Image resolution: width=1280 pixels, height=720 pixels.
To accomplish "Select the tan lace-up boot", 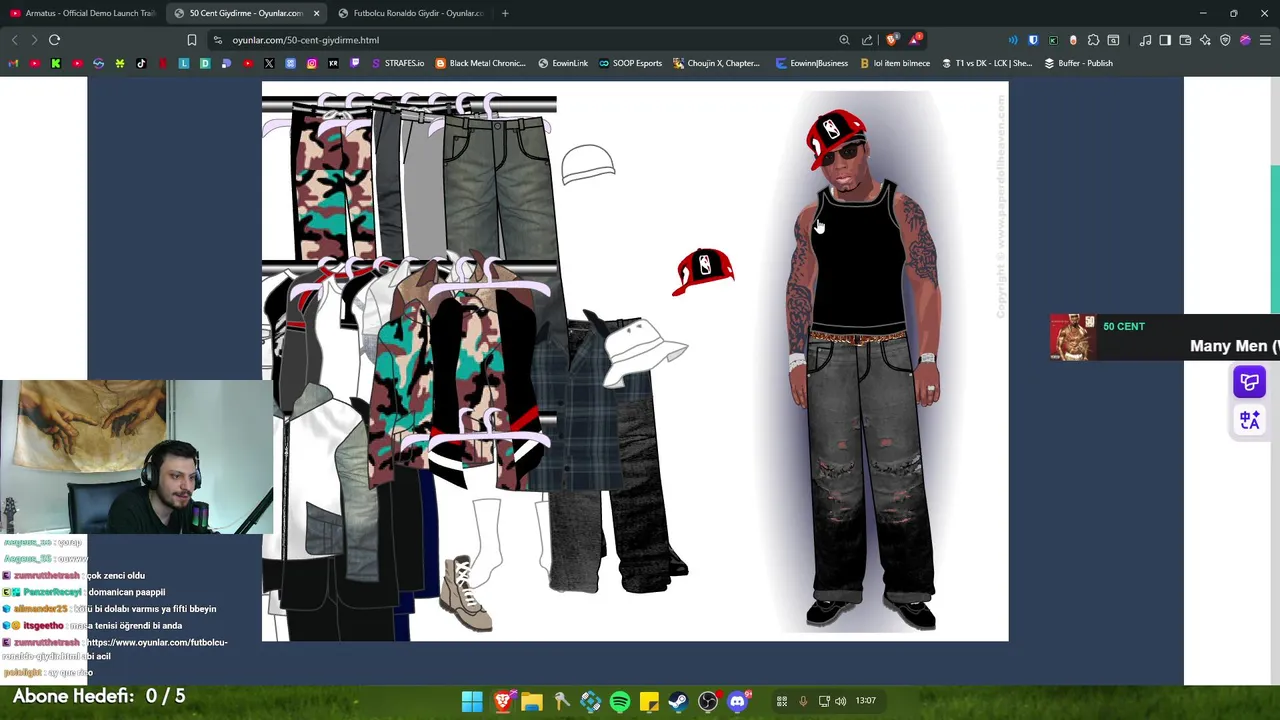I will [x=466, y=593].
